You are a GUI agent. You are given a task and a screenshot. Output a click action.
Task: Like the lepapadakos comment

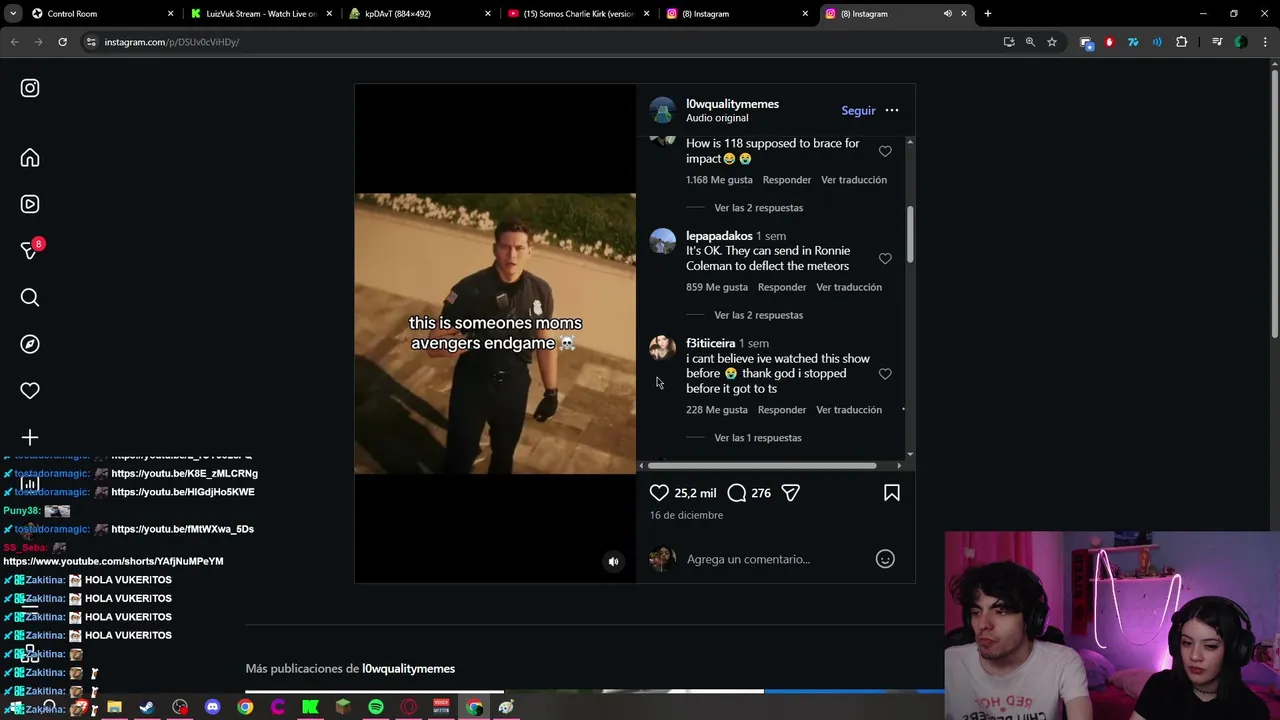[x=885, y=259]
